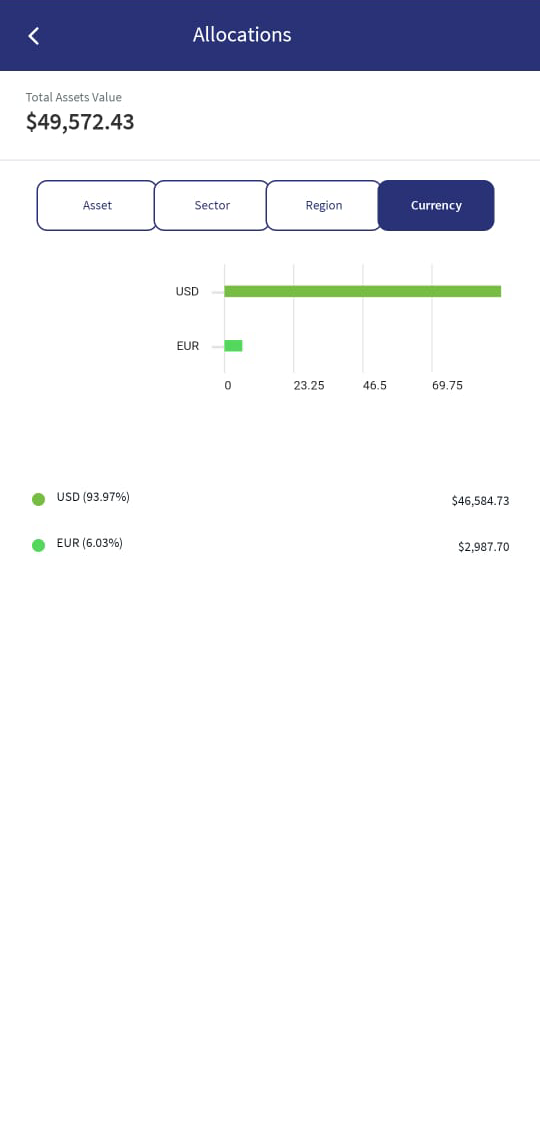Click the $46,584.73 USD amount
Viewport: 540px width, 1123px height.
click(x=480, y=501)
